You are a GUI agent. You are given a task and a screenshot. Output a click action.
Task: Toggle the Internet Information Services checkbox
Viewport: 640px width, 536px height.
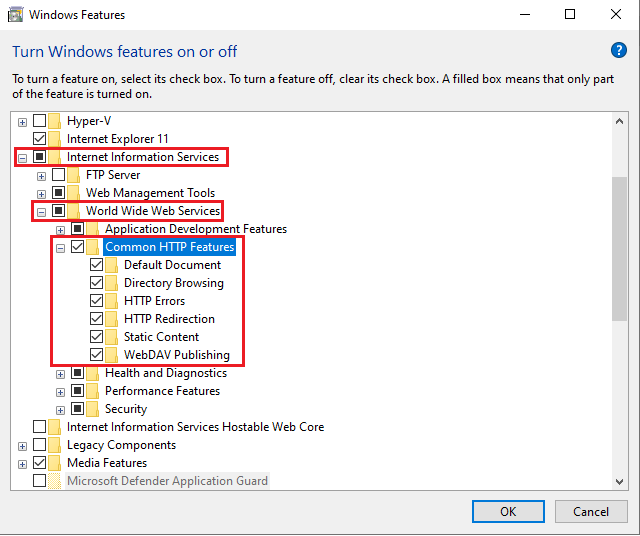tap(40, 157)
